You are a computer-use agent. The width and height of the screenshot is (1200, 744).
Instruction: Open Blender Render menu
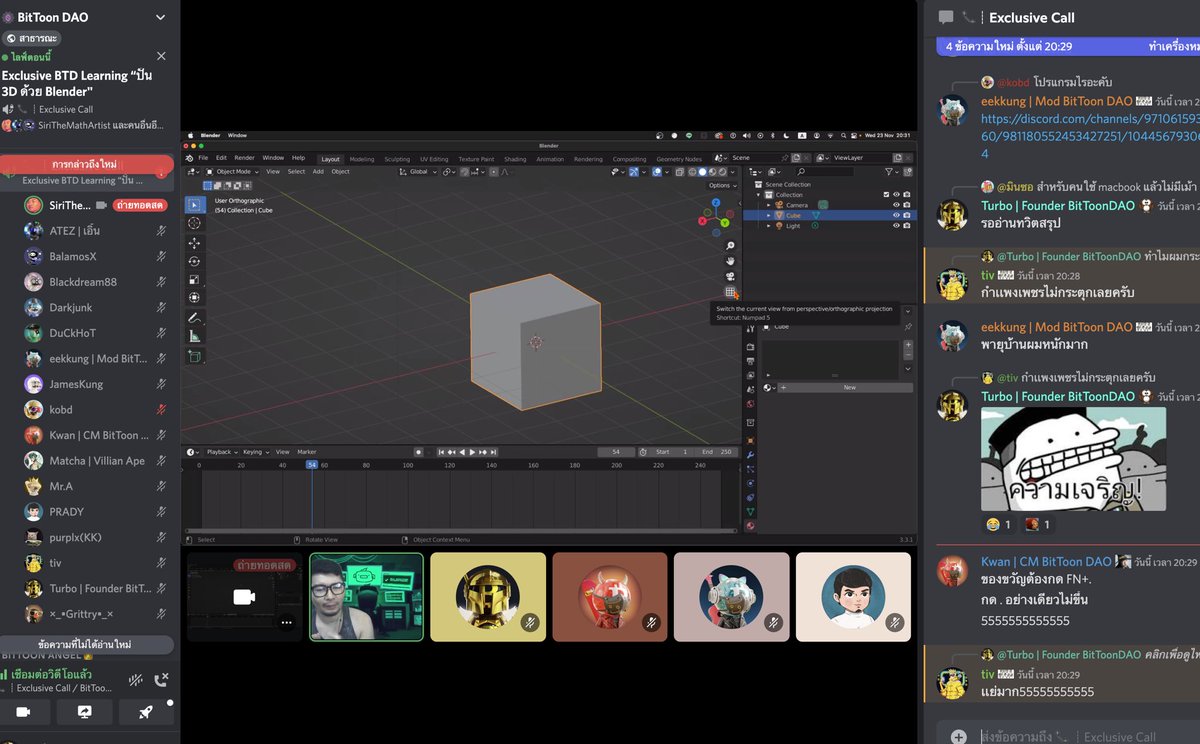(x=244, y=158)
